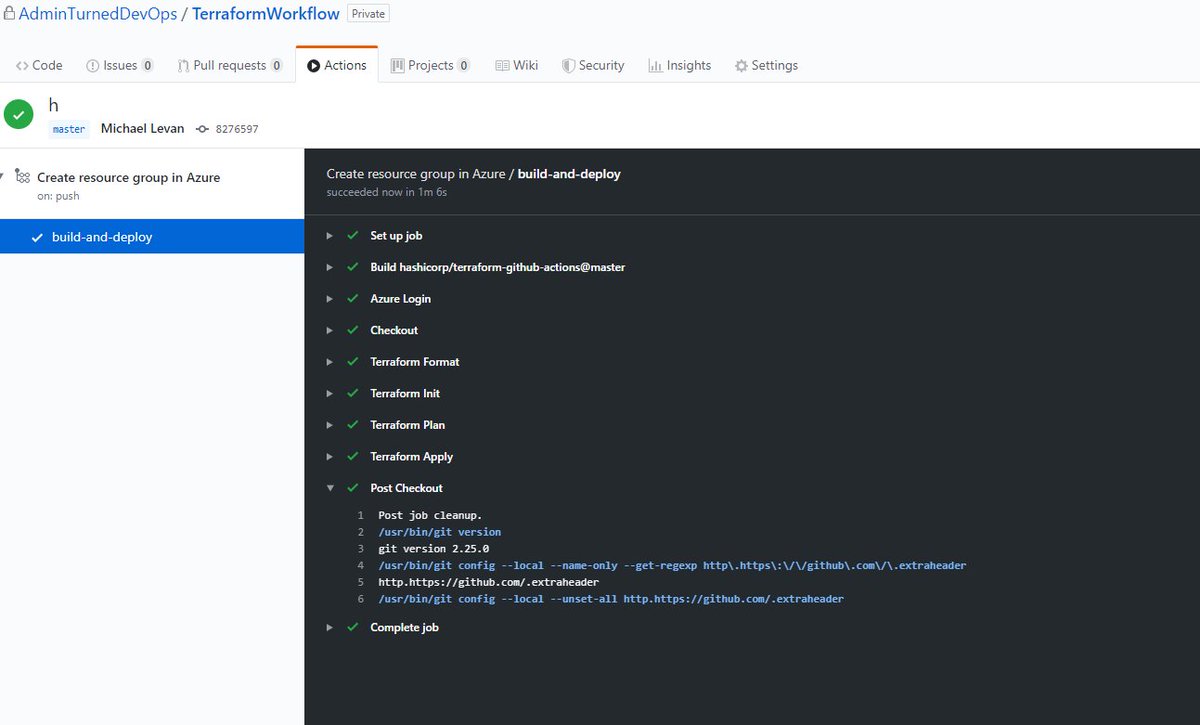Open the Wiki tab
The height and width of the screenshot is (725, 1200).
click(x=517, y=65)
